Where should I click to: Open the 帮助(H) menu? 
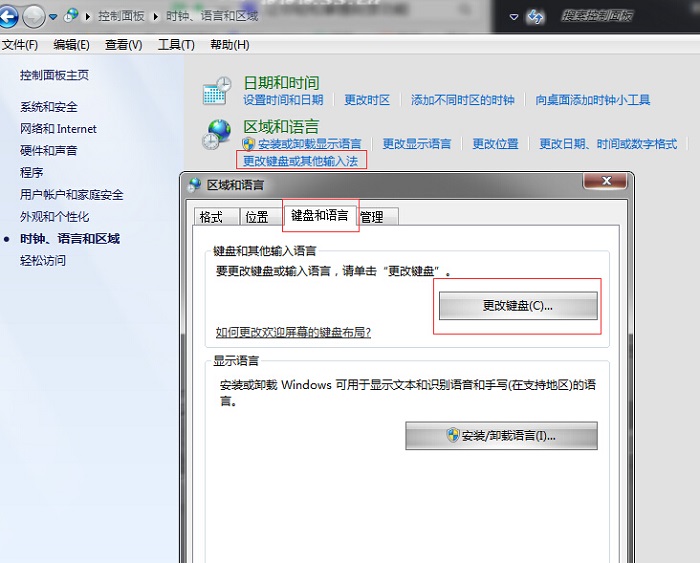click(230, 45)
